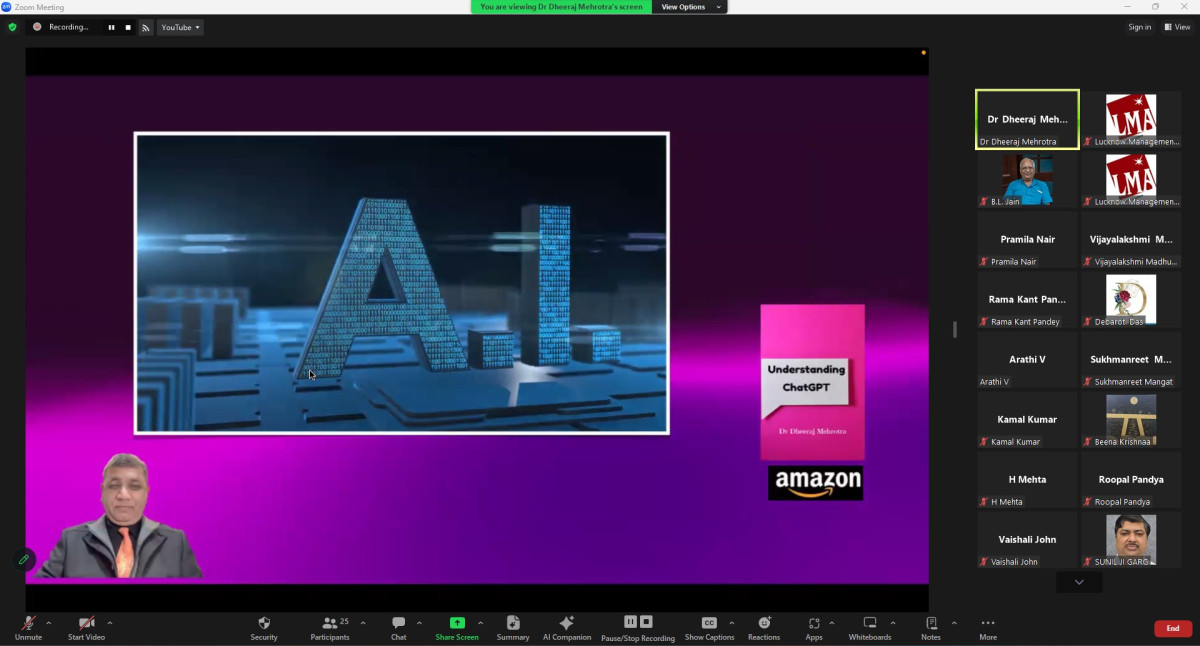
Task: Pause recording using top bar pause icon
Action: pyautogui.click(x=111, y=27)
